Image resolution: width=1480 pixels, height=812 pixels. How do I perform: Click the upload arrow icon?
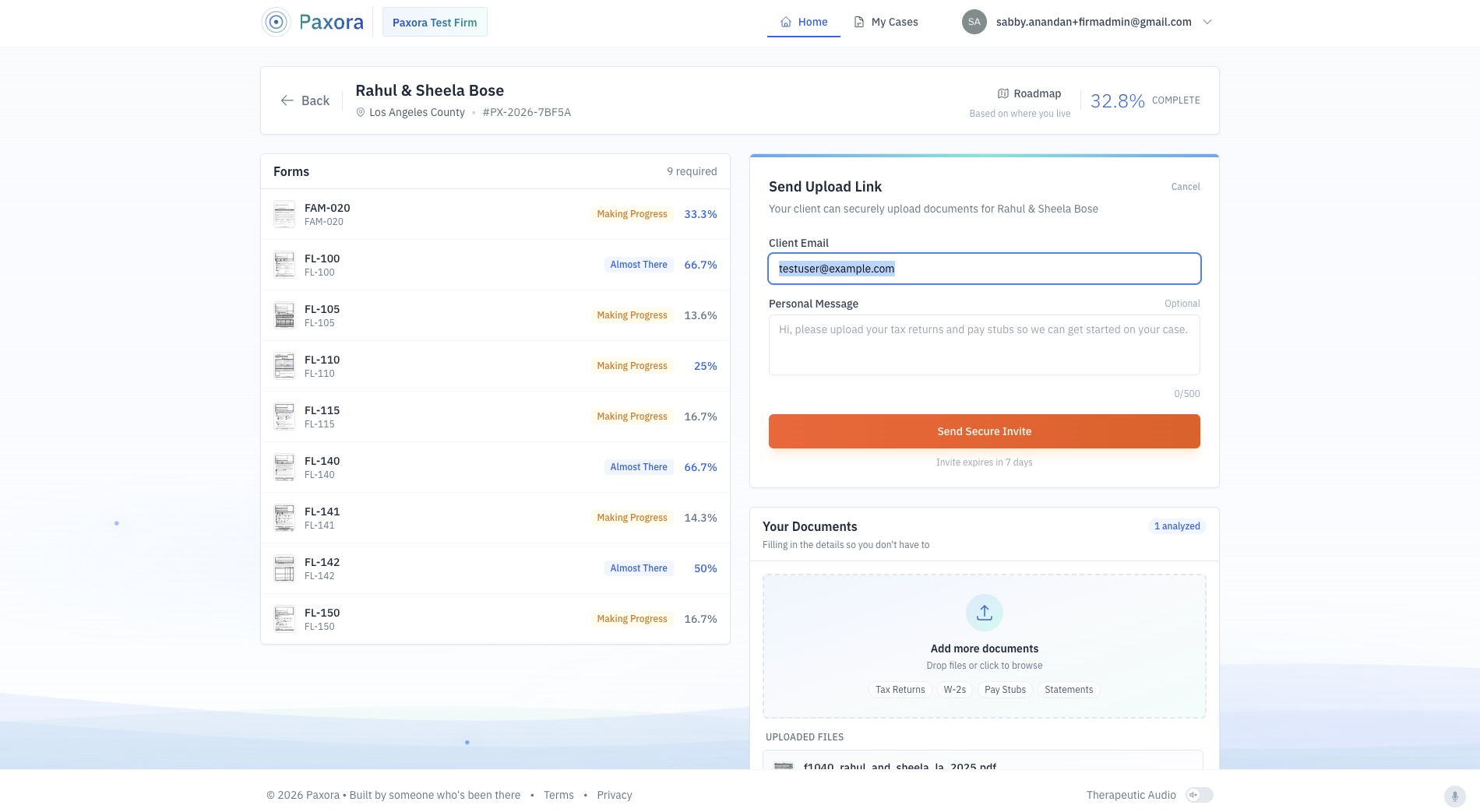tap(984, 613)
